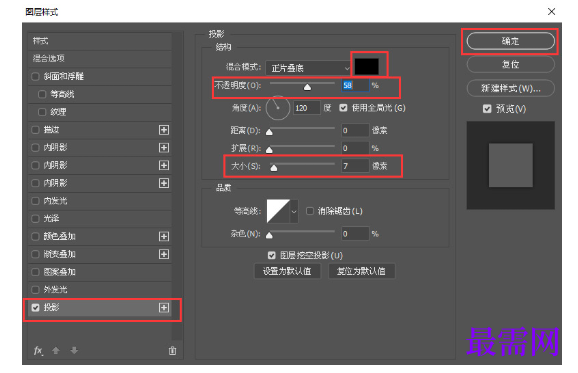Click plus icon beside 渐变叠加
Viewport: 578px width, 373px height.
[164, 254]
